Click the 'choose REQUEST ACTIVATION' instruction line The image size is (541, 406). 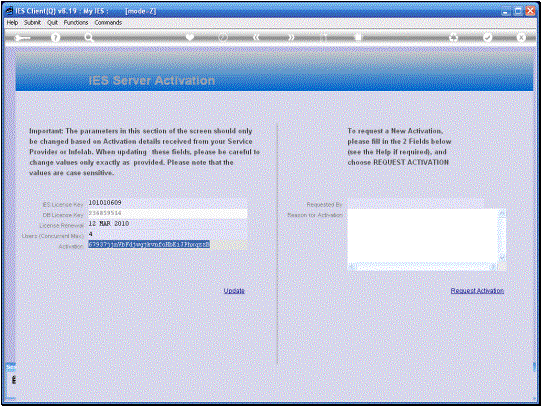click(x=398, y=162)
